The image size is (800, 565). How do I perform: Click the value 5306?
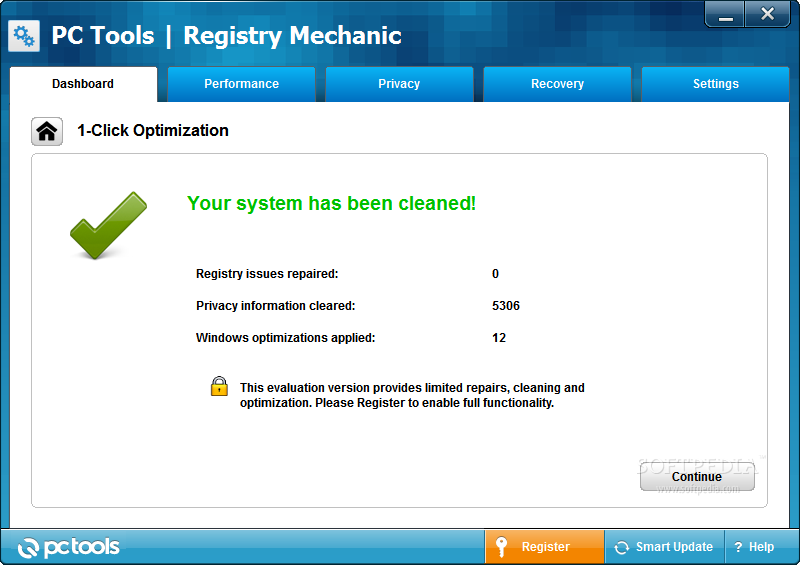pos(506,306)
